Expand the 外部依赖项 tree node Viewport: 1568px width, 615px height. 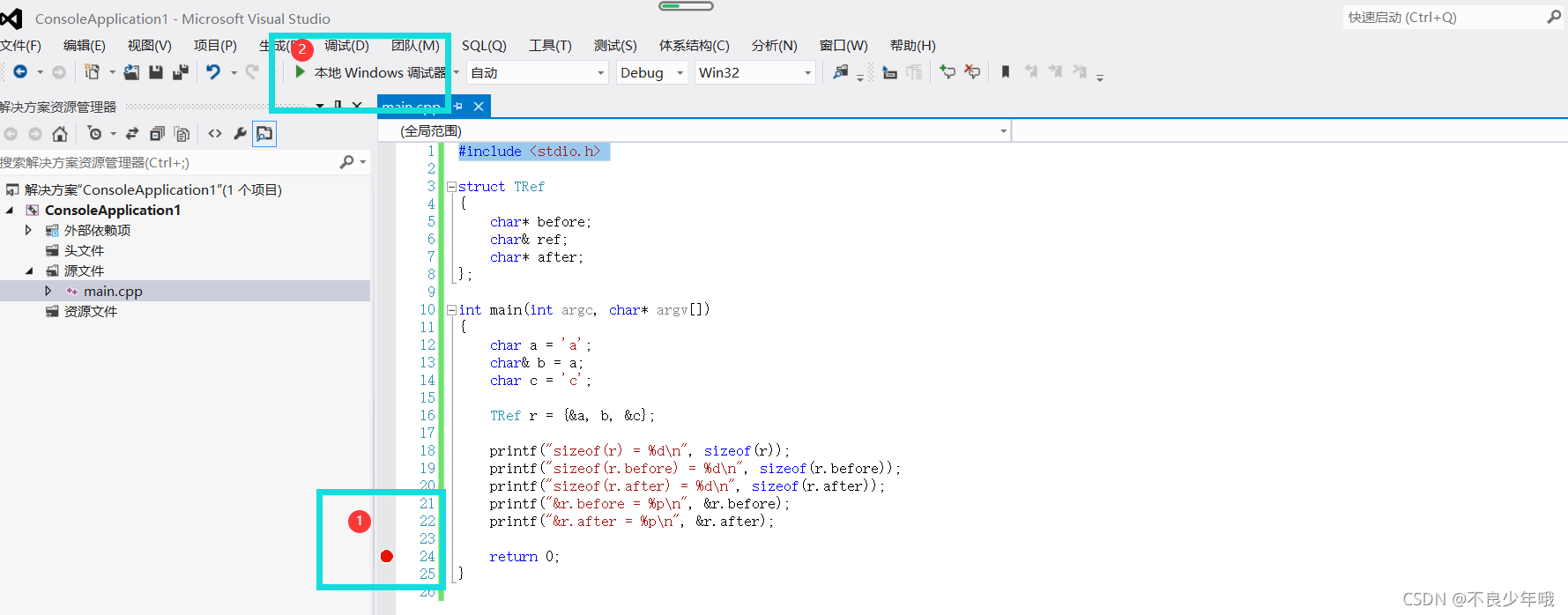click(28, 230)
